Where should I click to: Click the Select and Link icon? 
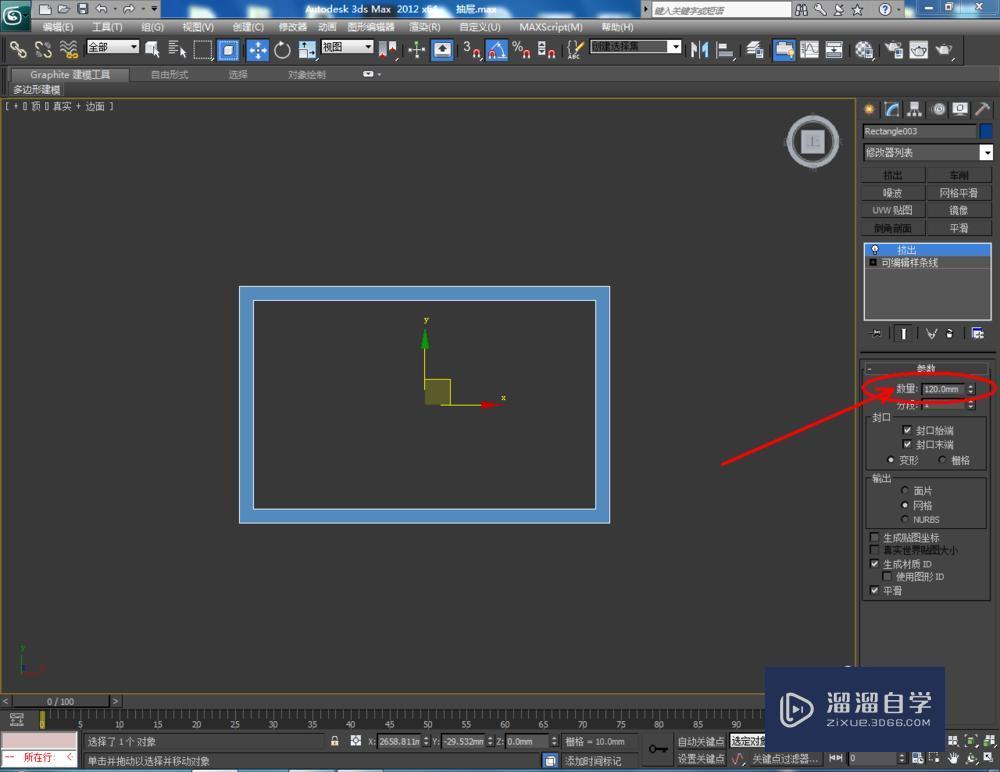point(18,46)
